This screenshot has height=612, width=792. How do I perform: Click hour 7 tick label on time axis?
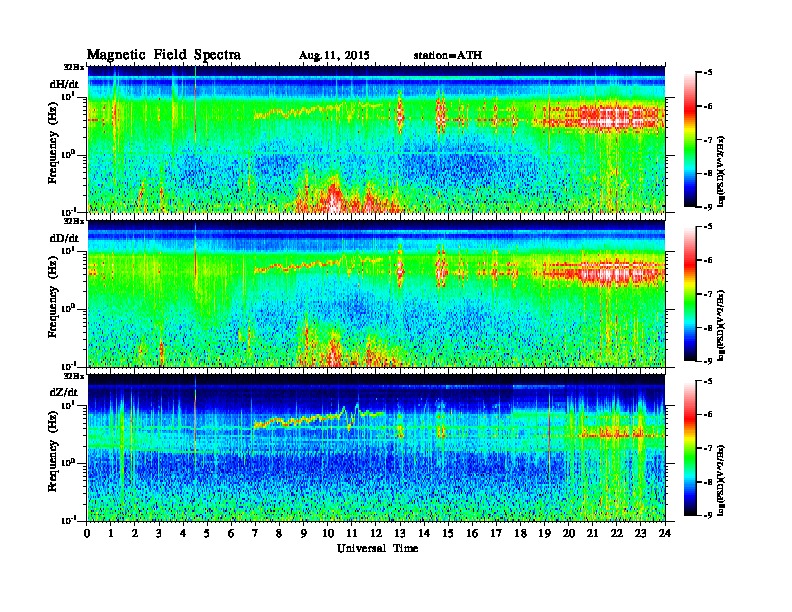point(256,533)
